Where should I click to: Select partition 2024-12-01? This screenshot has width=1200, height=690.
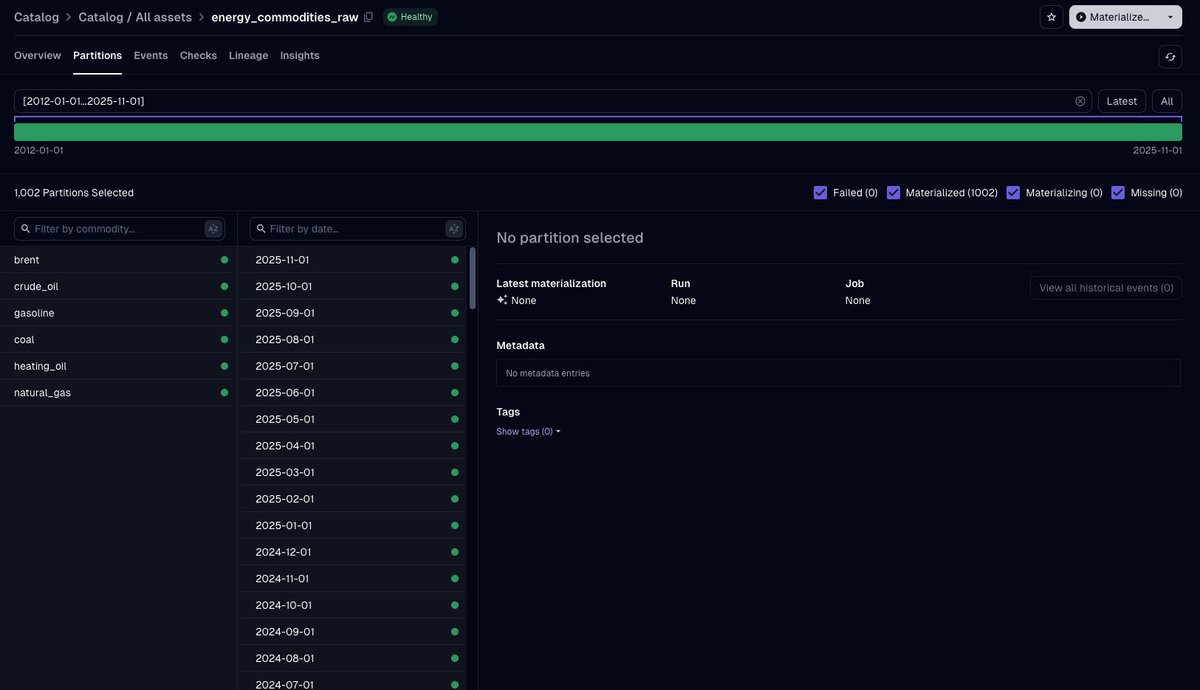(x=353, y=552)
